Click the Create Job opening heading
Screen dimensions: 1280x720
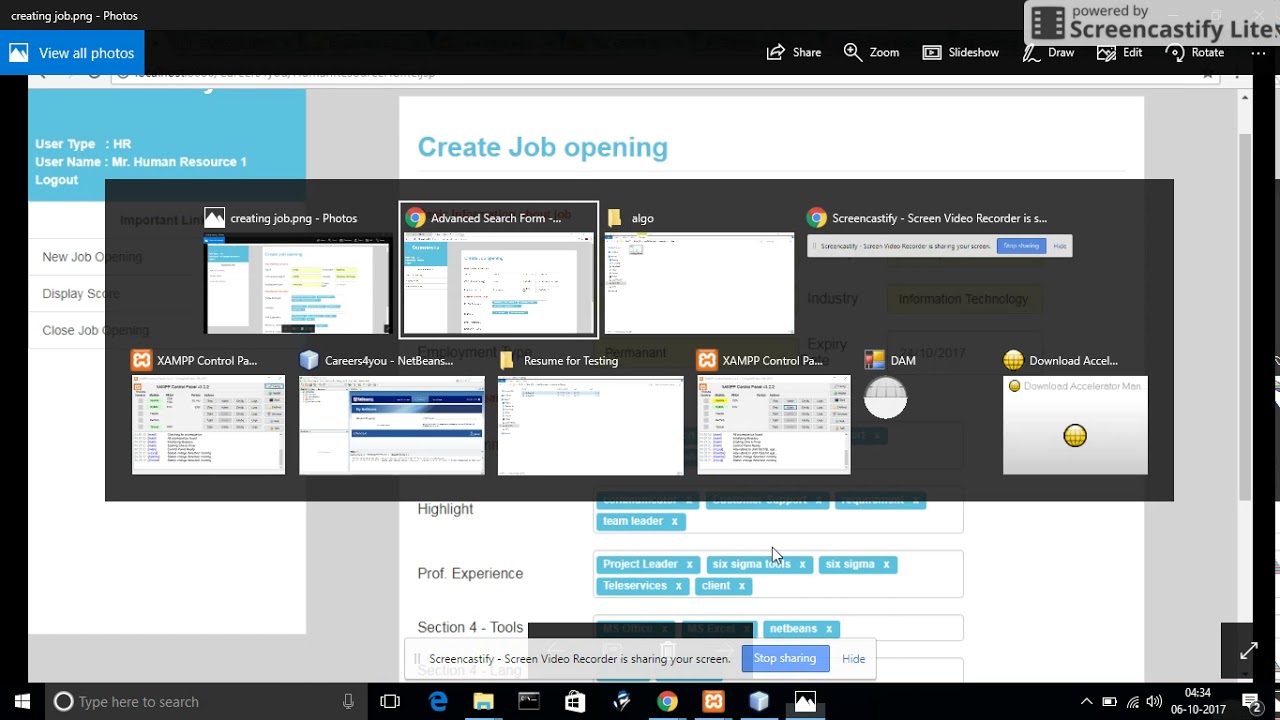click(x=543, y=147)
